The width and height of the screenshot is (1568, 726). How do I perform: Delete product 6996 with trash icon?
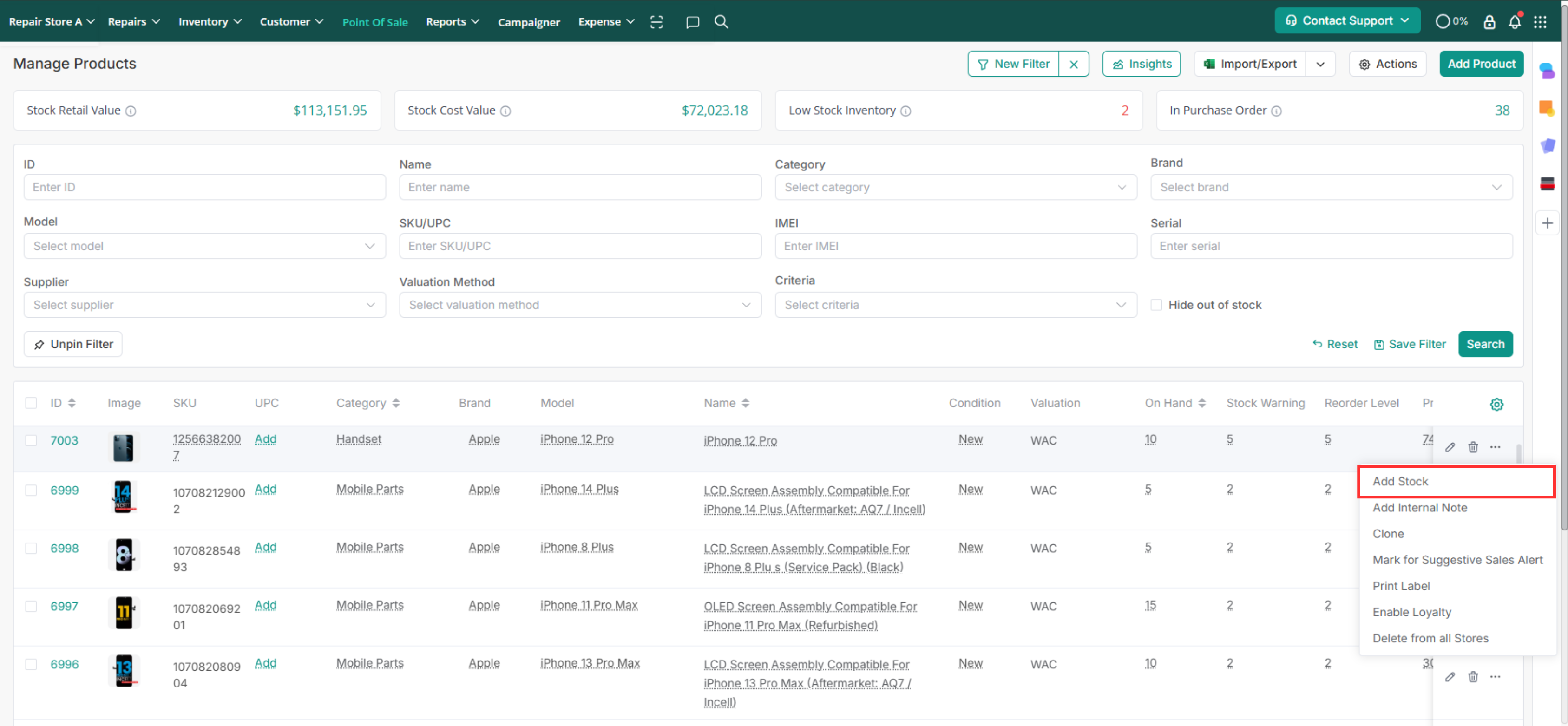tap(1472, 677)
